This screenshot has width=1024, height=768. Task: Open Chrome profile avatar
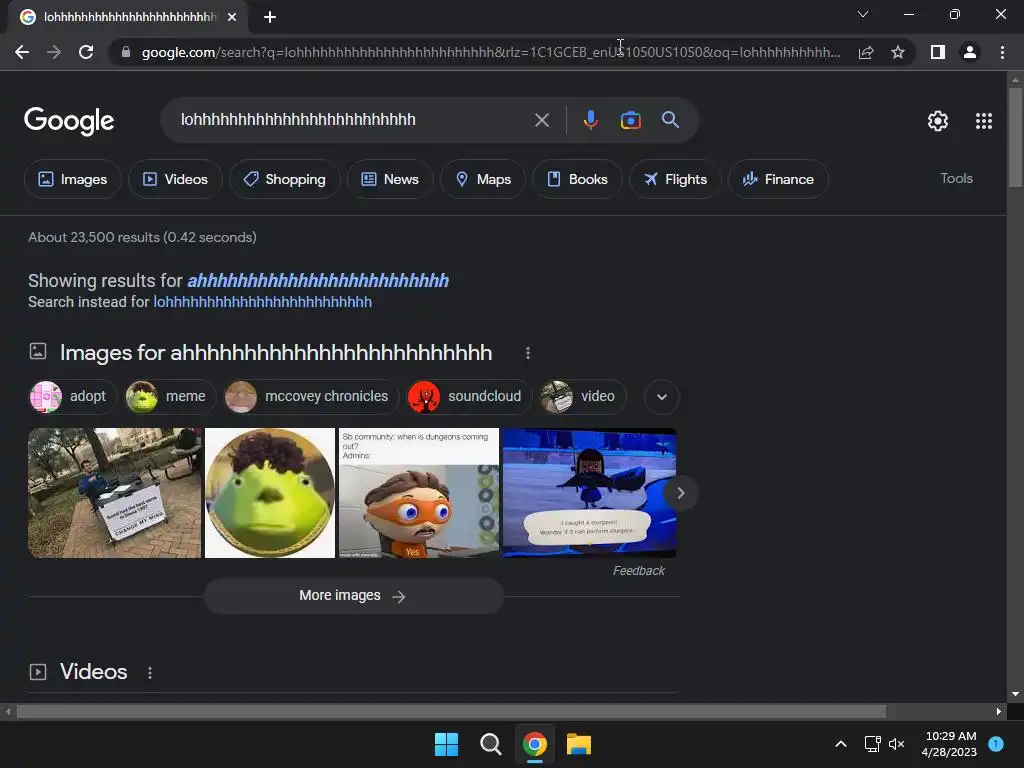[970, 52]
